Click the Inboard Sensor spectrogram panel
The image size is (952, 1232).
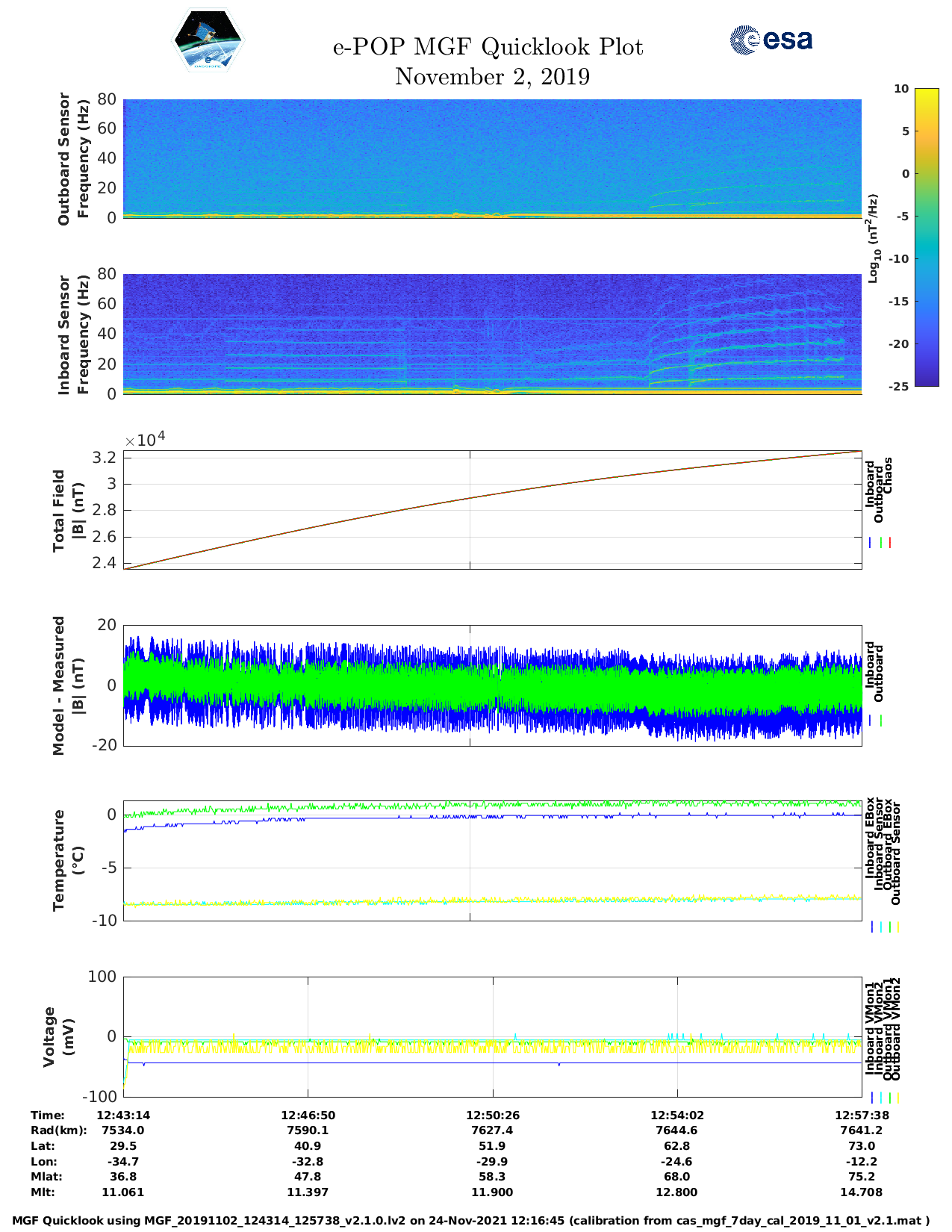492,334
